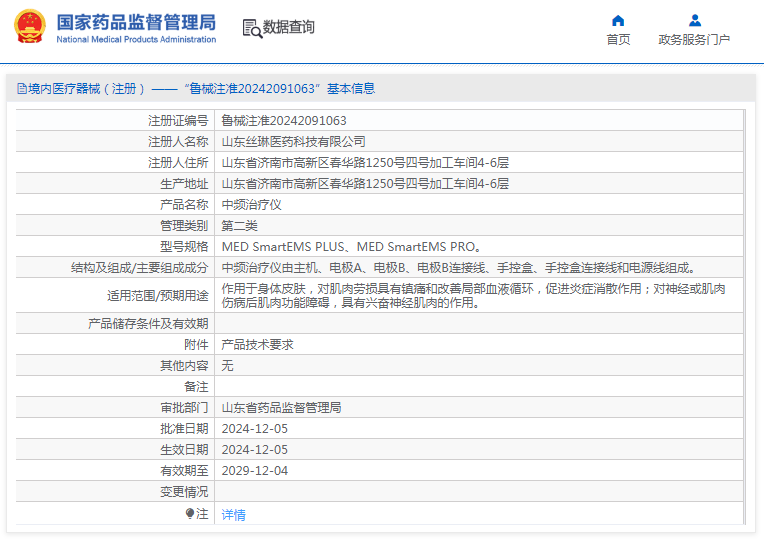This screenshot has height=541, width=764.
Task: Select the 注册人住所 address value
Action: click(365, 162)
